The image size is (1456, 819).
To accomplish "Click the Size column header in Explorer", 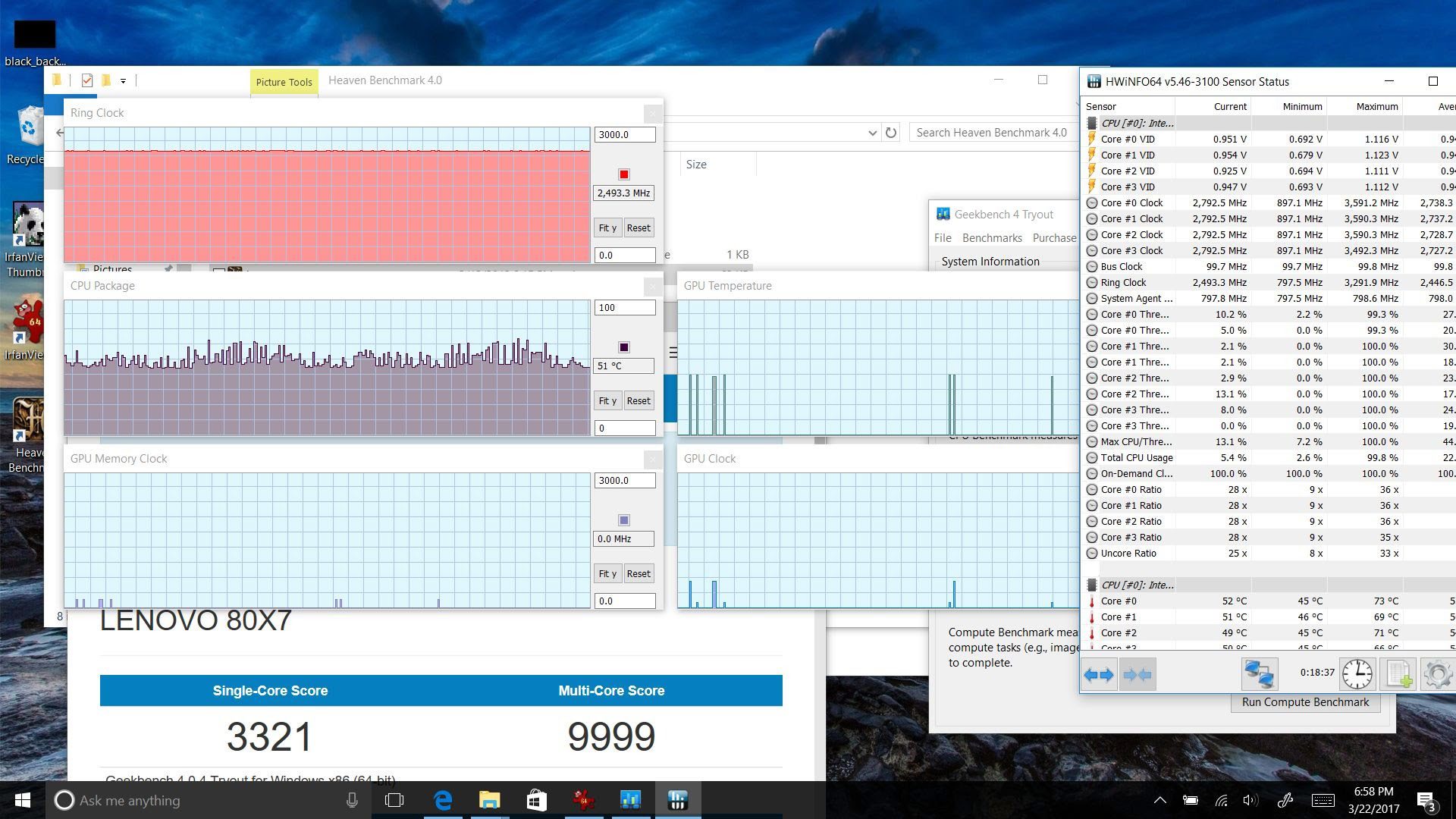I will [x=696, y=165].
